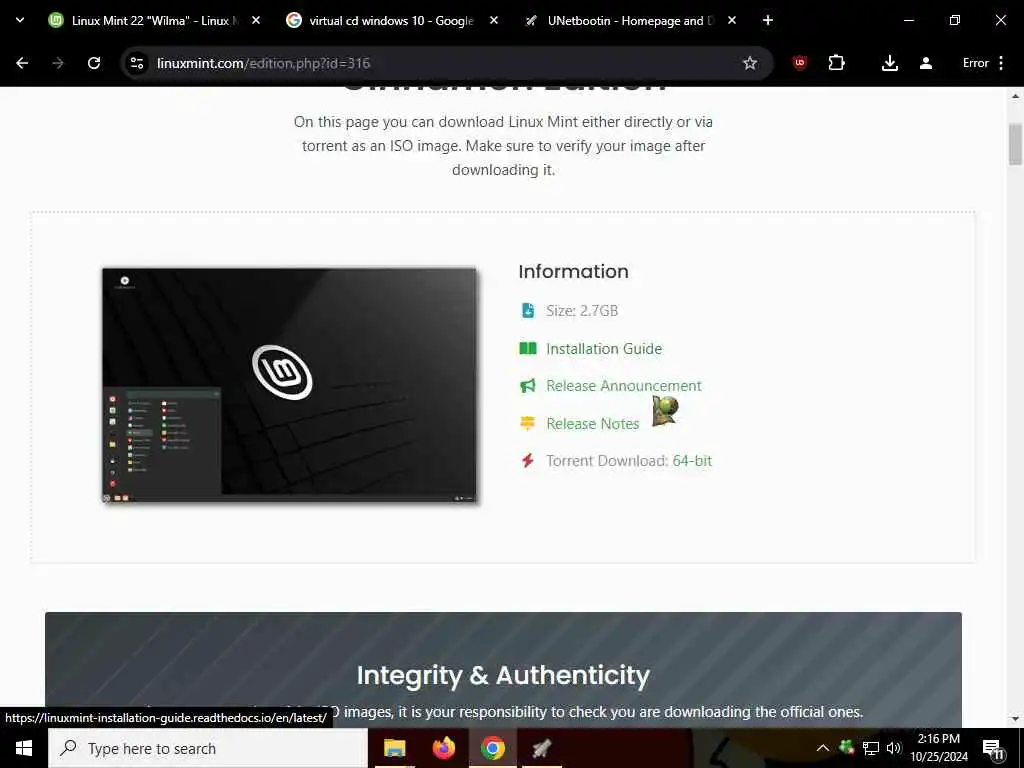Click the Chrome taskbar icon

(x=492, y=748)
